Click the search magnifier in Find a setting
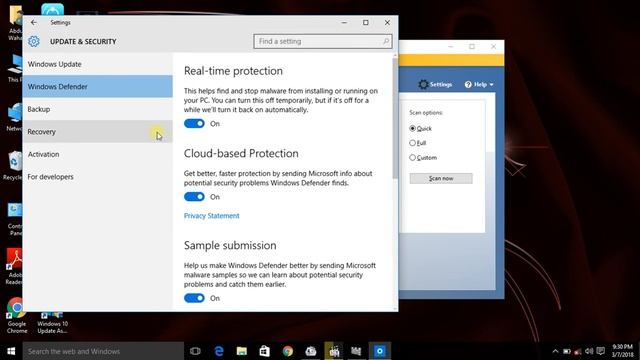Image resolution: width=640 pixels, height=360 pixels. 386,41
